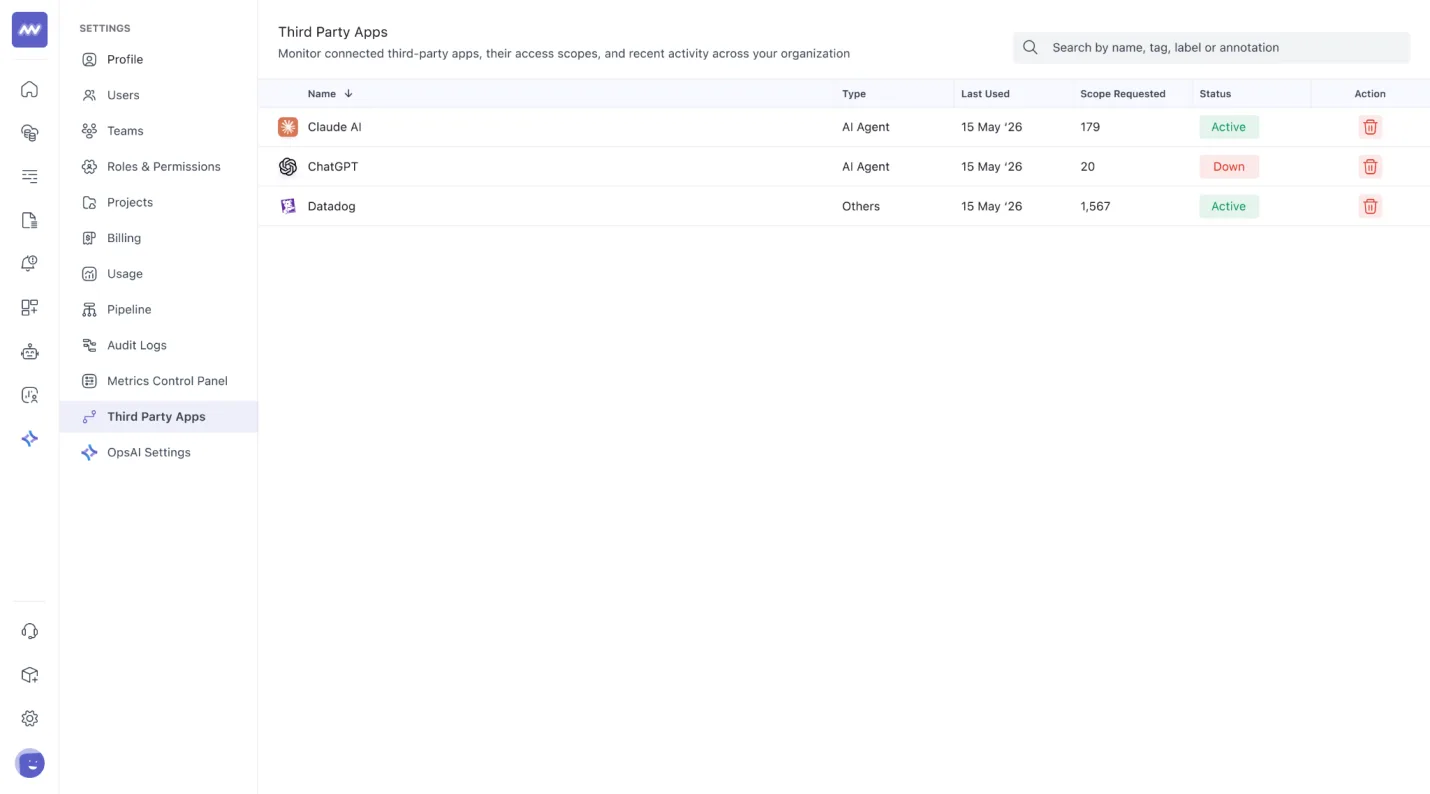Screen dimensions: 1430x794
Task: Open Pipeline settings
Action: 159,310
